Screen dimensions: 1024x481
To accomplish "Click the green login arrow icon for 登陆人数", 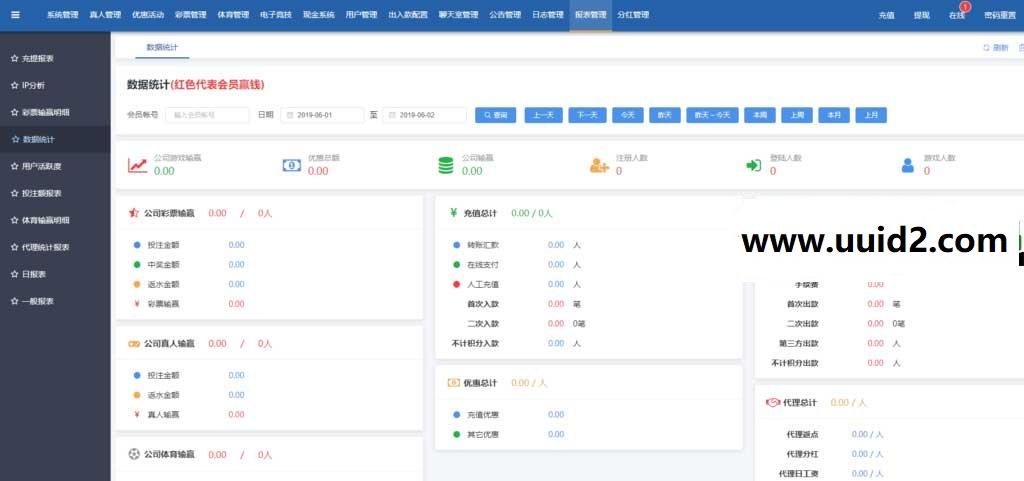I will coord(753,165).
